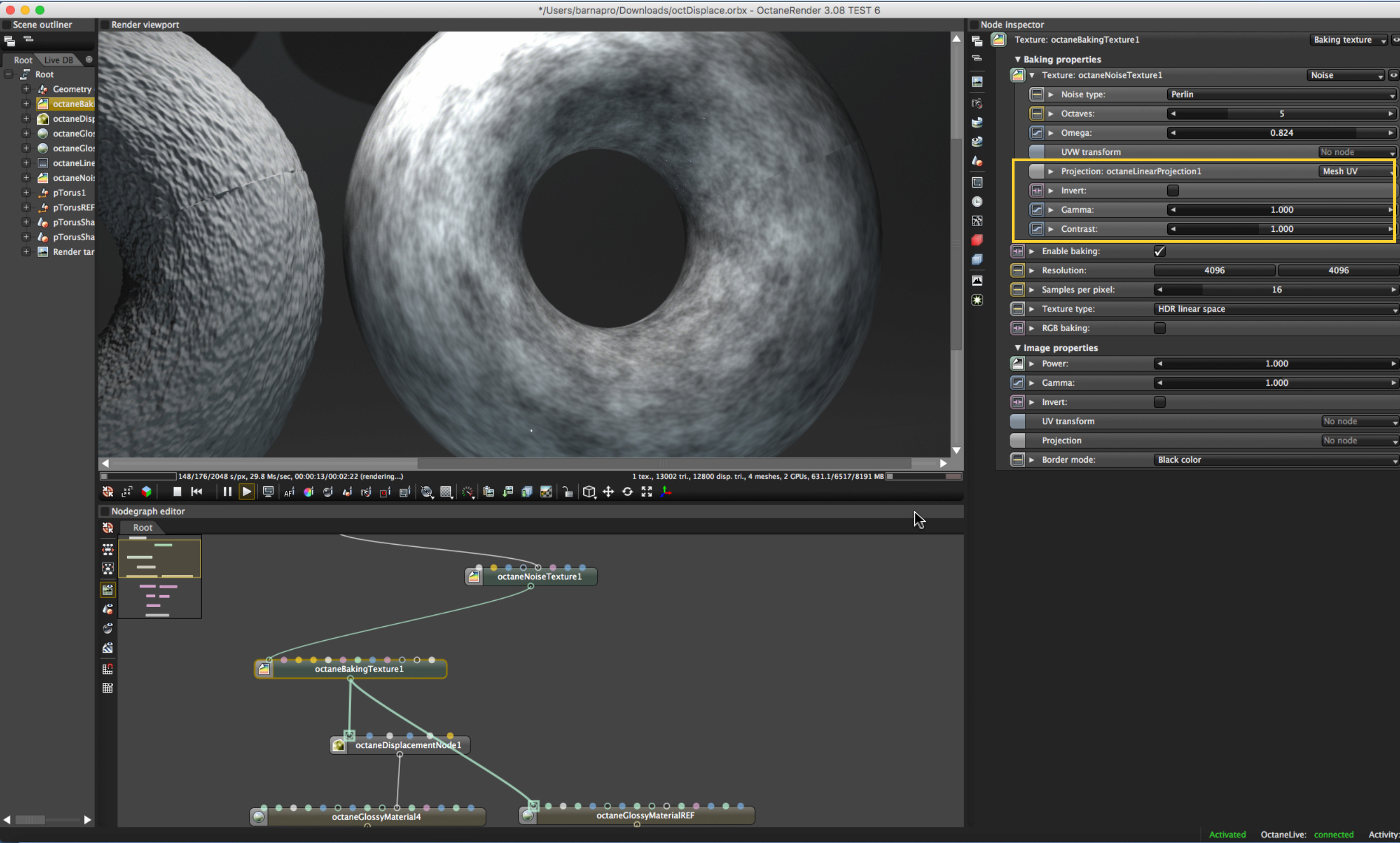Select the auto focus picker tool

[289, 492]
